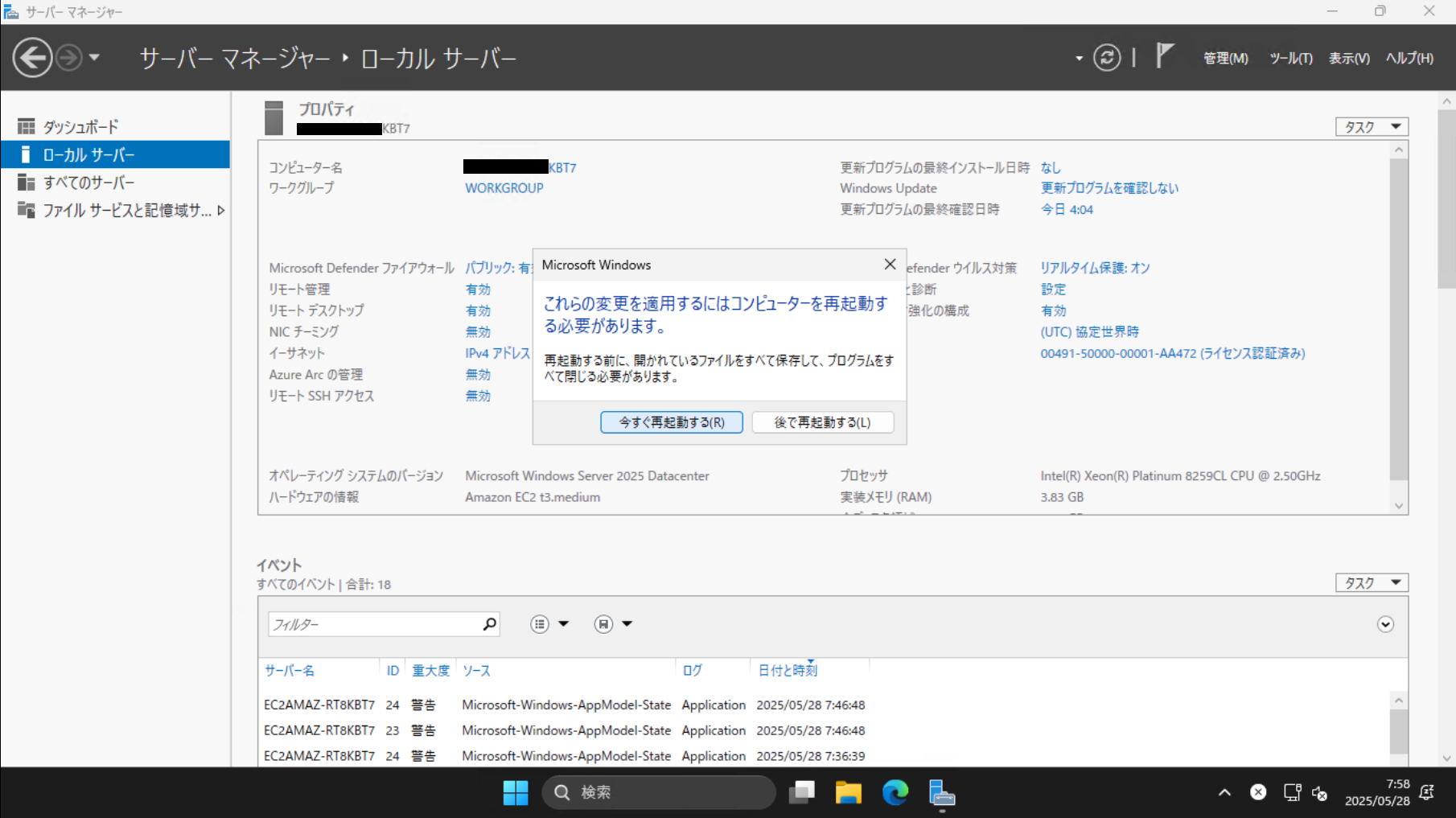The image size is (1456, 818).
Task: Open the 管理(M) menu
Action: tap(1225, 58)
